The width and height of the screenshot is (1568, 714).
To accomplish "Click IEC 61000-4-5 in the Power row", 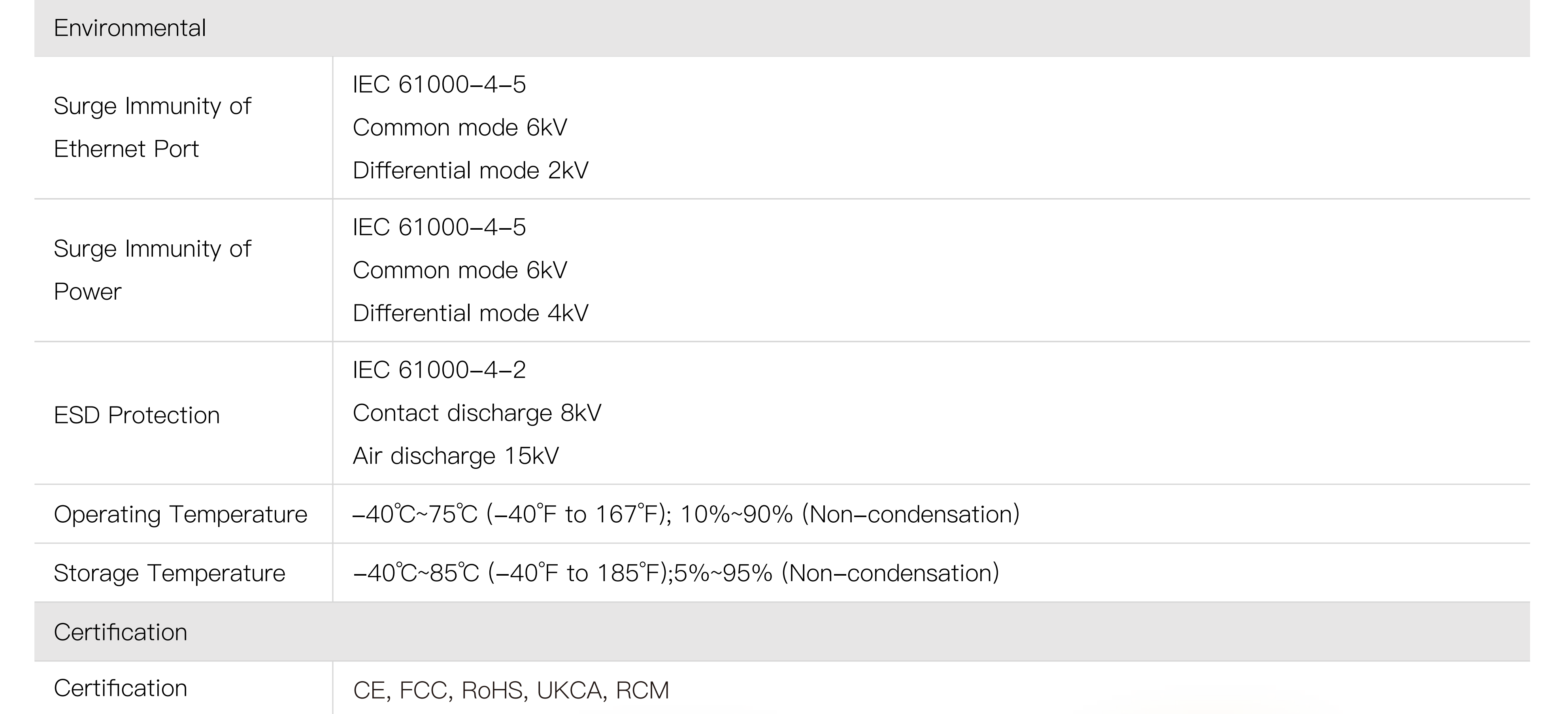I will point(439,227).
